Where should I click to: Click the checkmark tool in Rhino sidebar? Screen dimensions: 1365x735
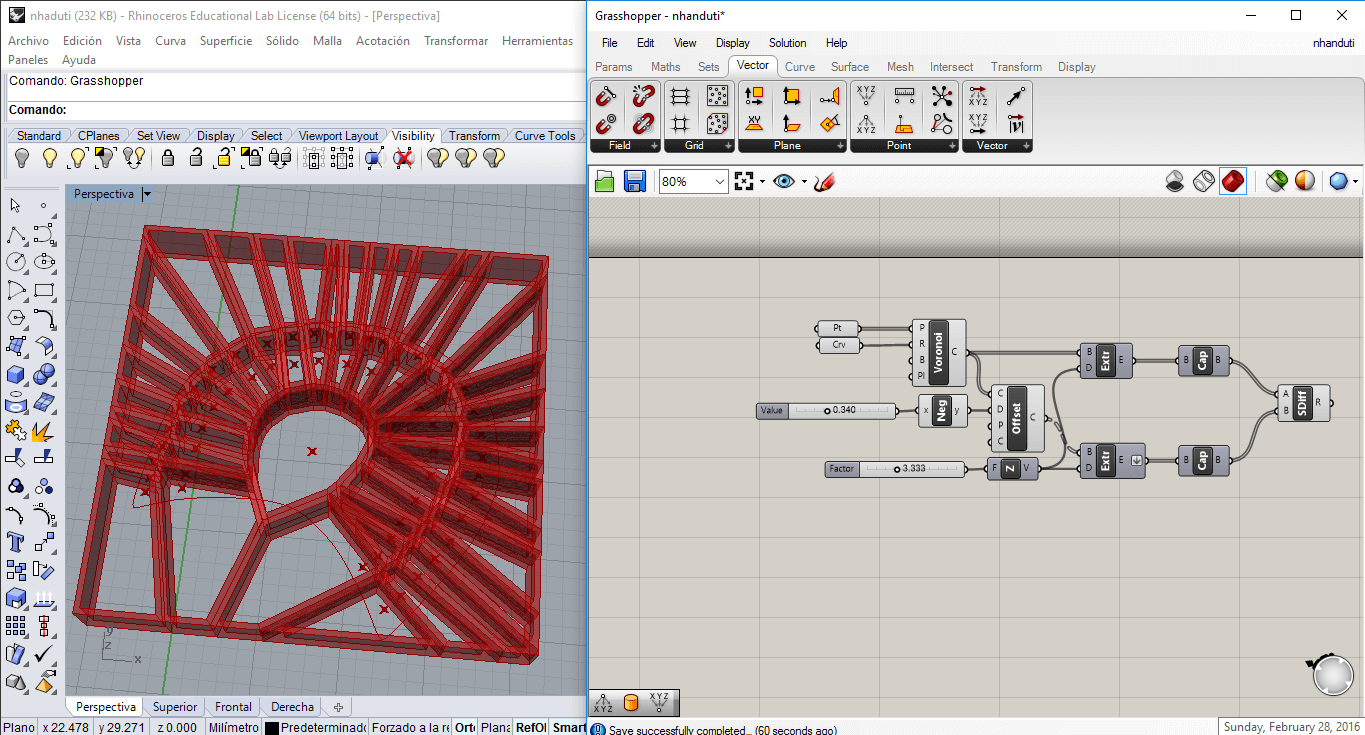[44, 654]
